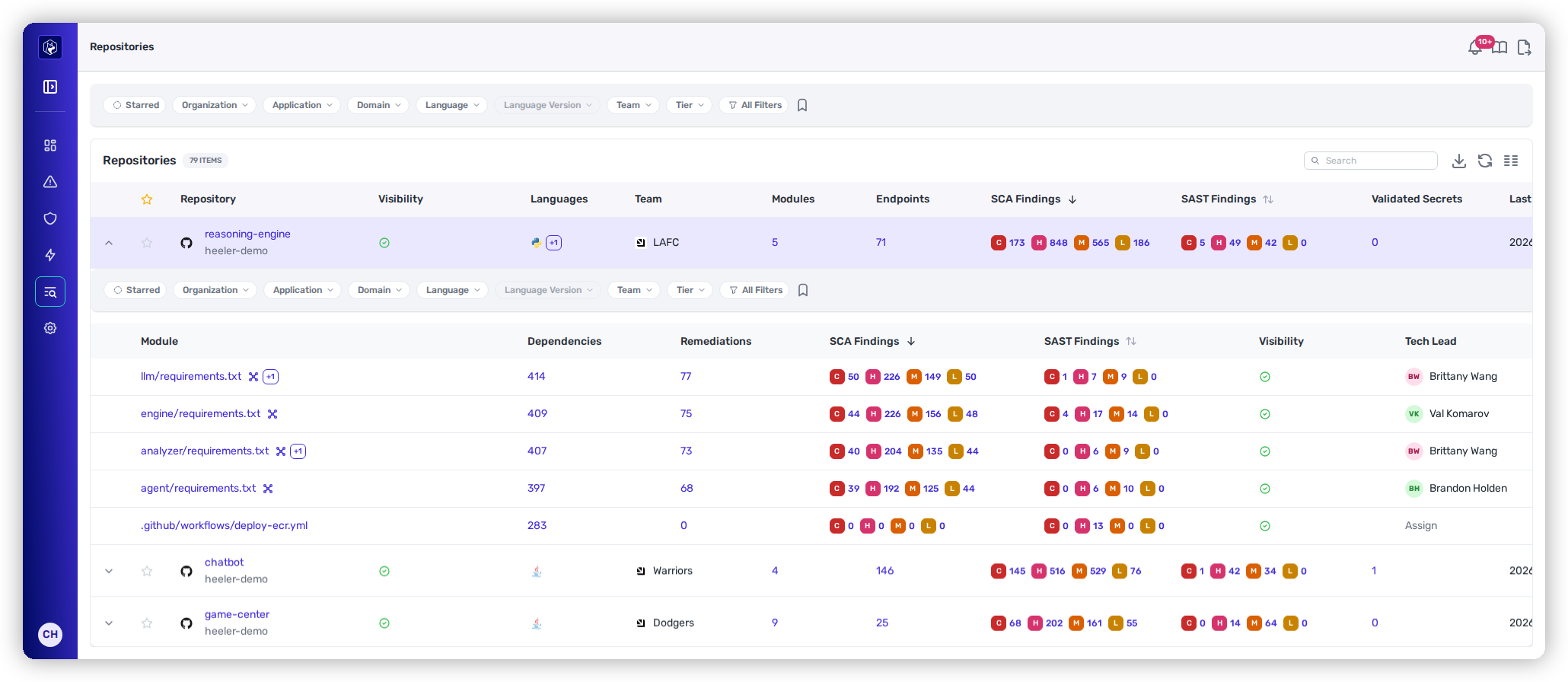Refresh the repositories table
This screenshot has height=682, width=1568.
click(1485, 161)
